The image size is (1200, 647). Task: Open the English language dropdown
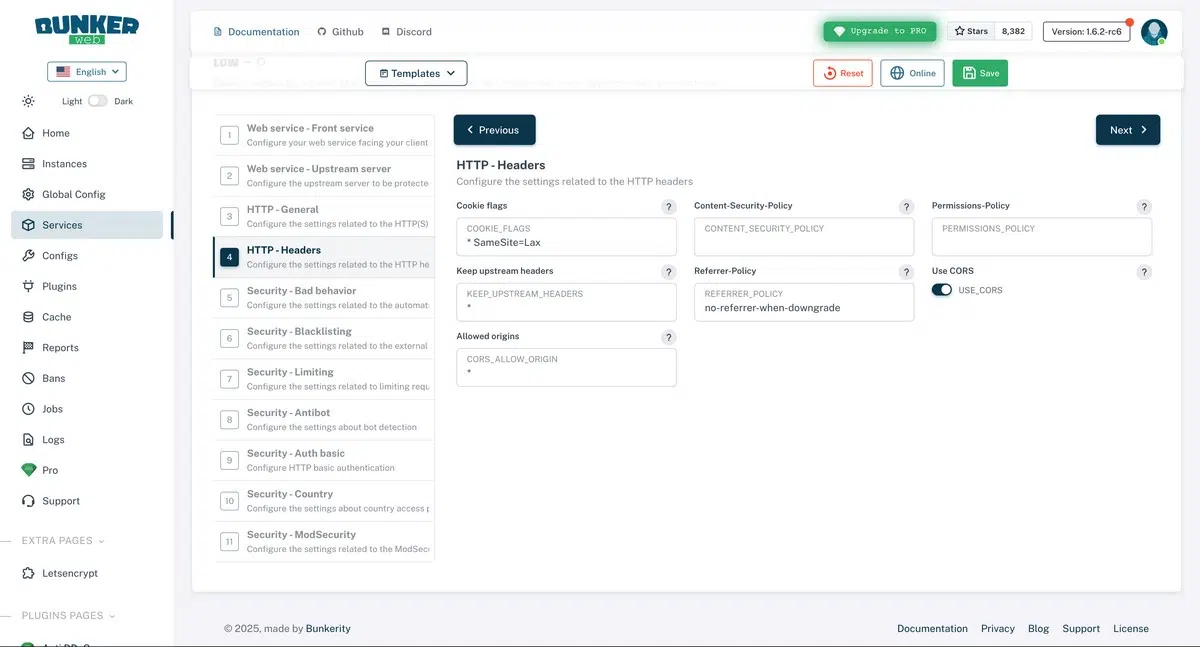[87, 72]
